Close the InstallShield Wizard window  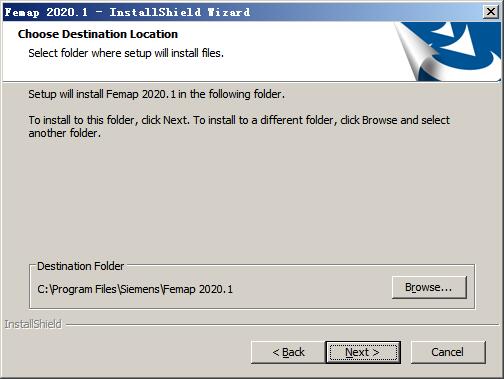tap(491, 12)
